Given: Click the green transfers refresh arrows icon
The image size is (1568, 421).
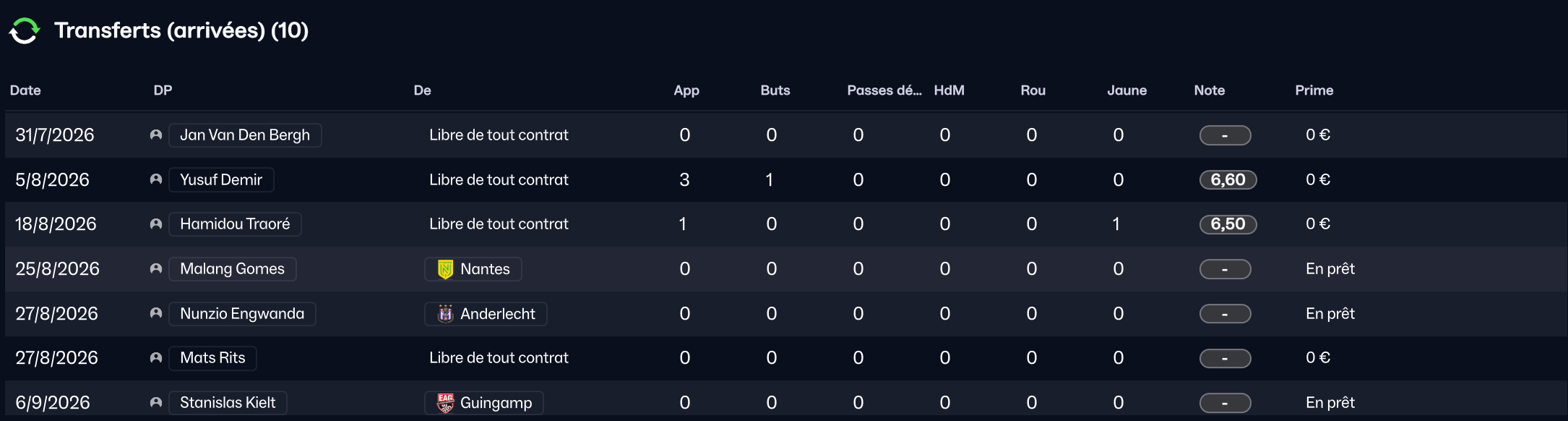Looking at the screenshot, I should click(25, 30).
